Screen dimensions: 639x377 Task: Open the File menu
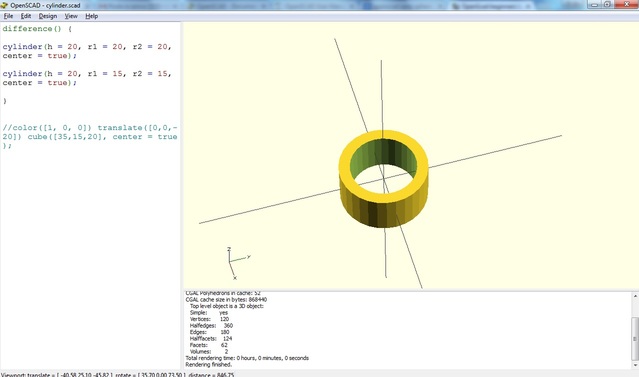[x=8, y=16]
